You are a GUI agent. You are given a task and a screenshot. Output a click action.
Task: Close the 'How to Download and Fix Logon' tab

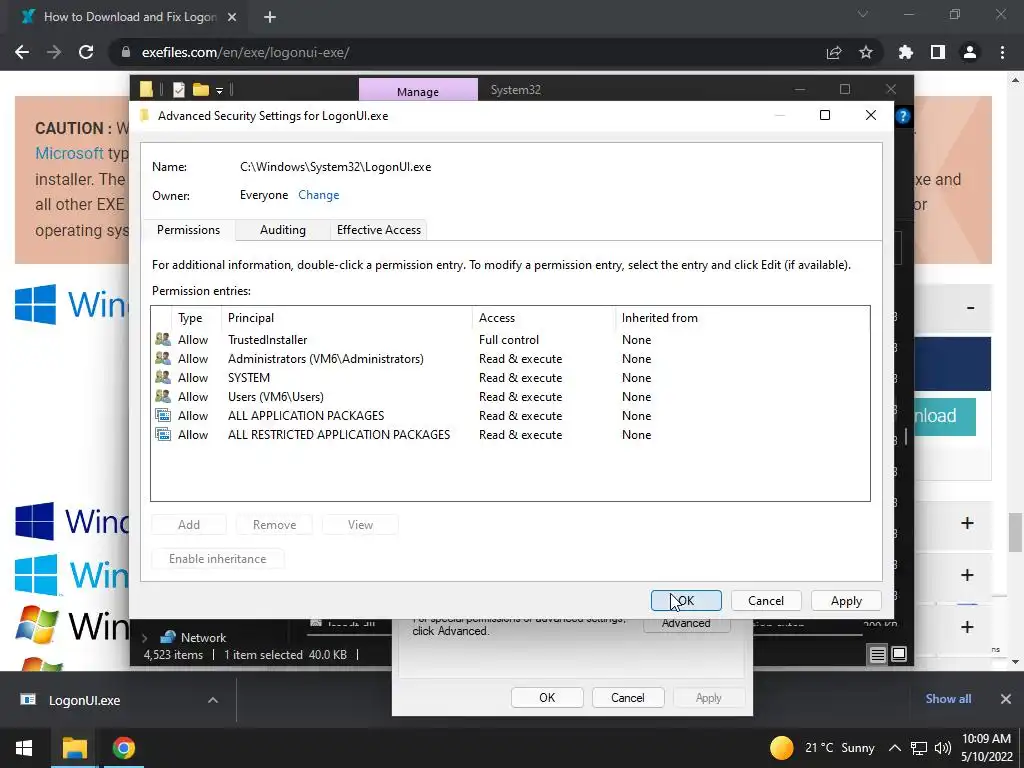click(232, 17)
